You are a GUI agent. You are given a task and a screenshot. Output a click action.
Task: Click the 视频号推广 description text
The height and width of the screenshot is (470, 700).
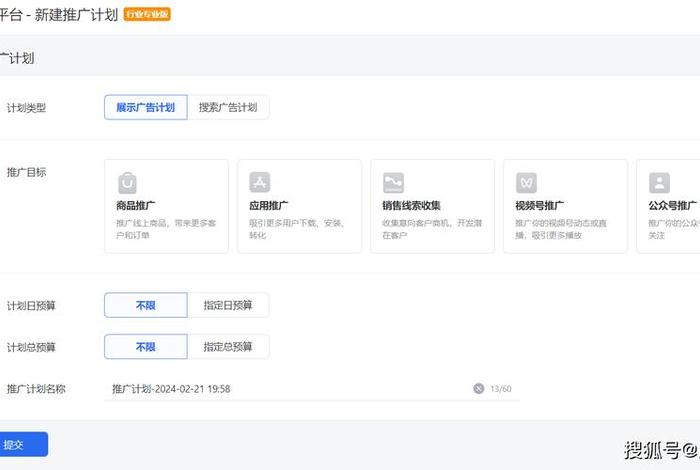561,229
